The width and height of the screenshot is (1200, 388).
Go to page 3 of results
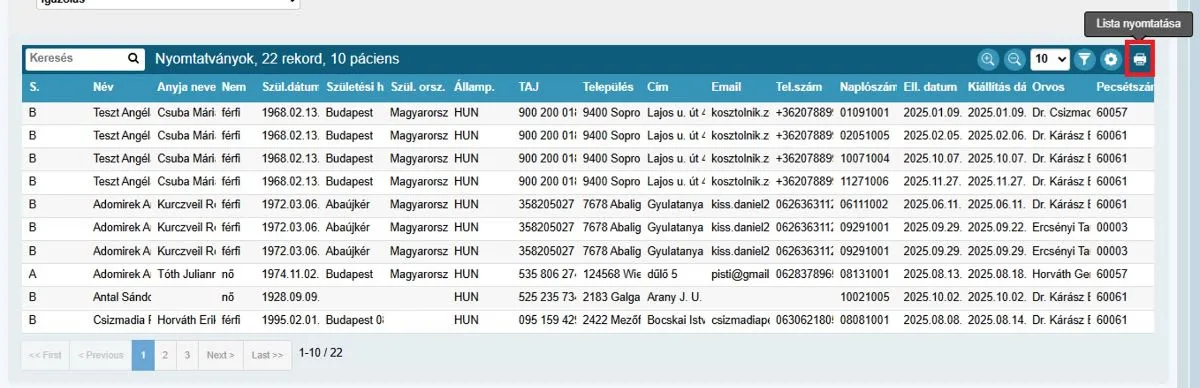click(x=187, y=355)
